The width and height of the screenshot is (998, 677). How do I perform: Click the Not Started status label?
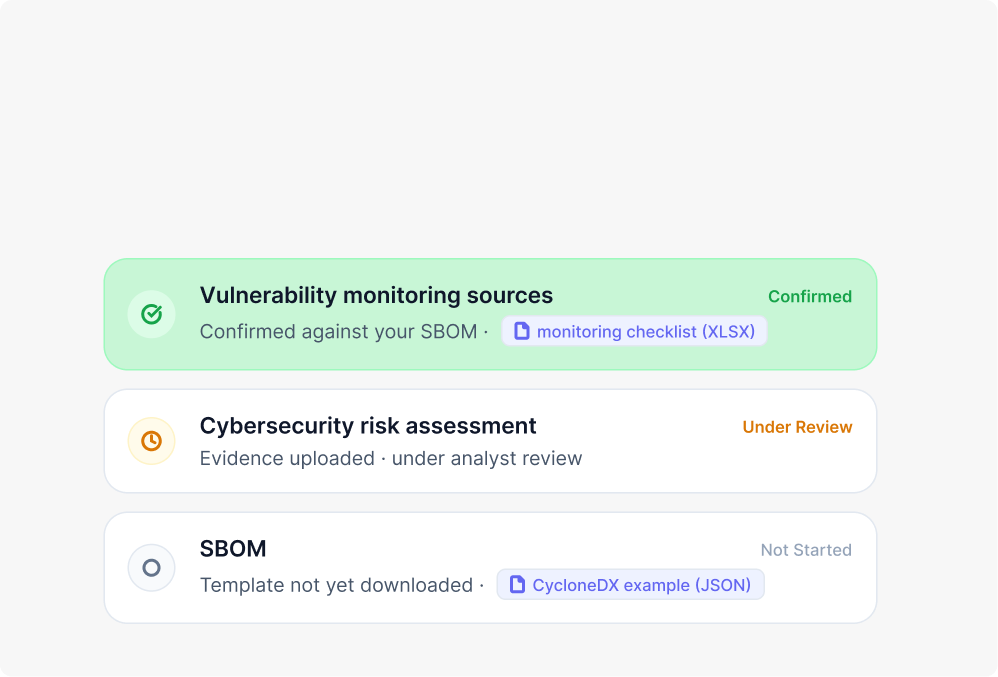(806, 550)
